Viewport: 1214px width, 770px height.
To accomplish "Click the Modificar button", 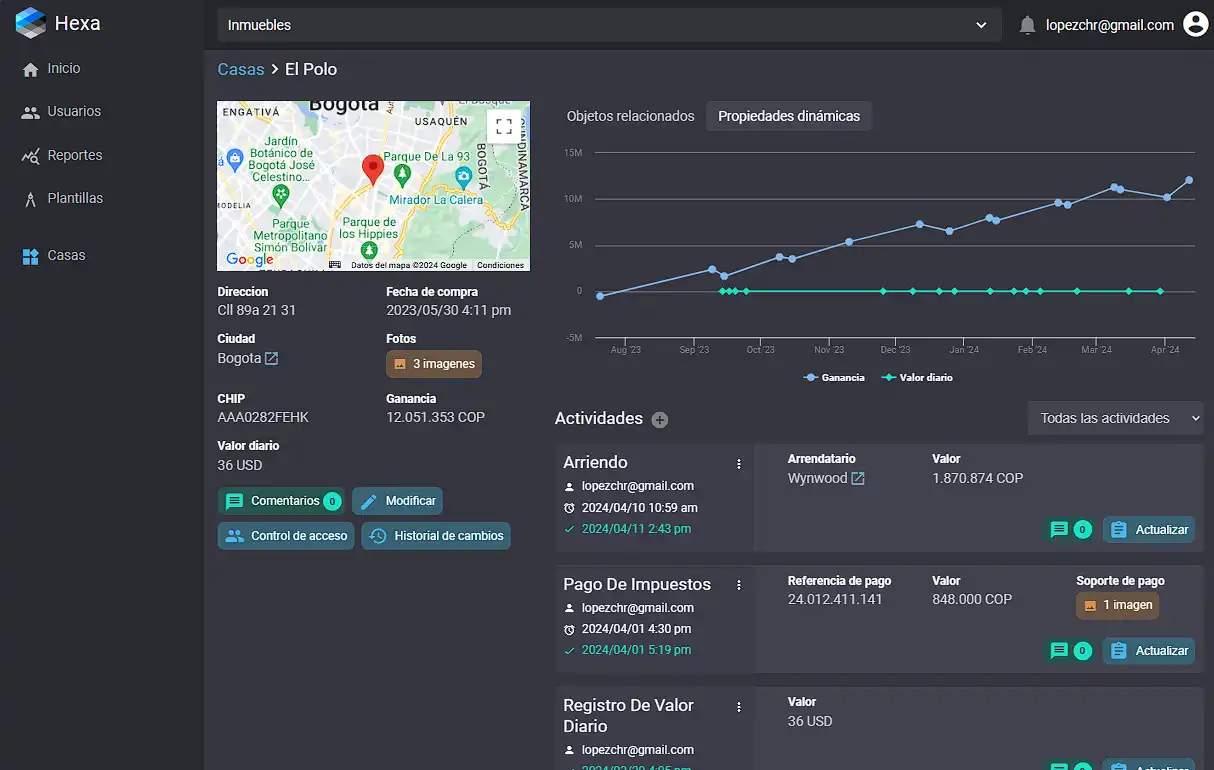I will click(x=397, y=501).
